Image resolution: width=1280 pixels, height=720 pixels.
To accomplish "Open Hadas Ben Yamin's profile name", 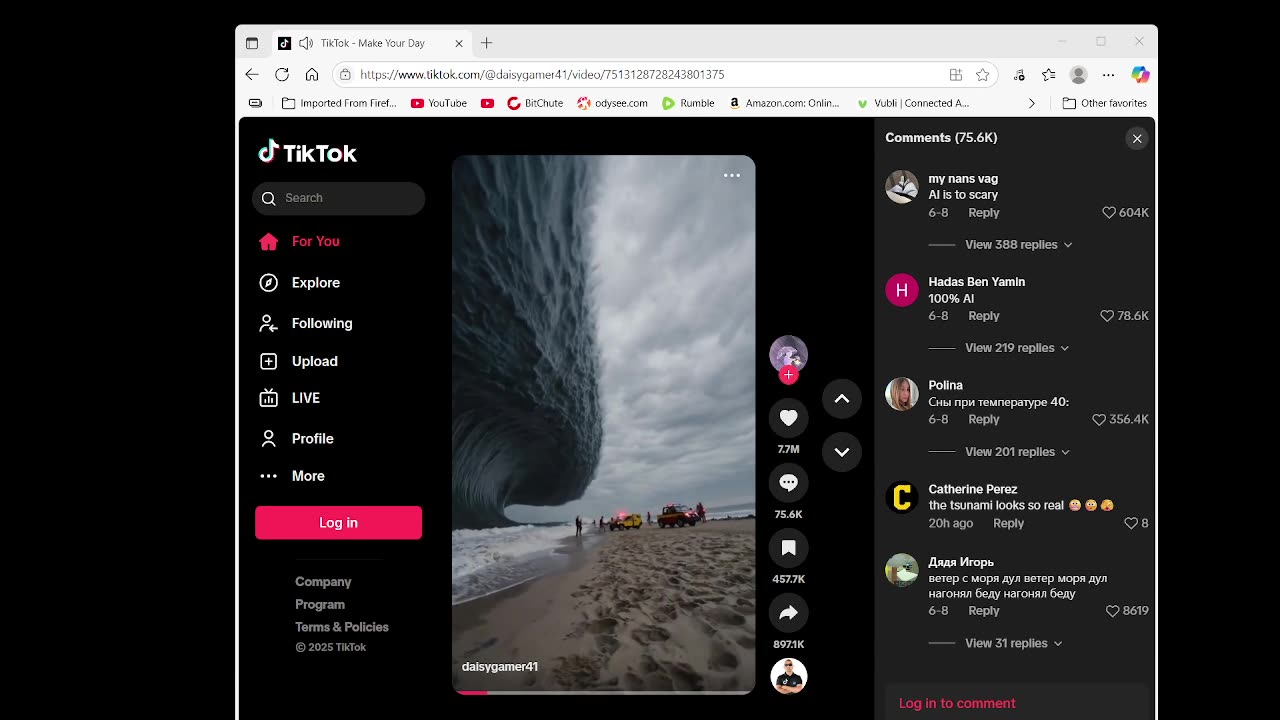I will [976, 282].
